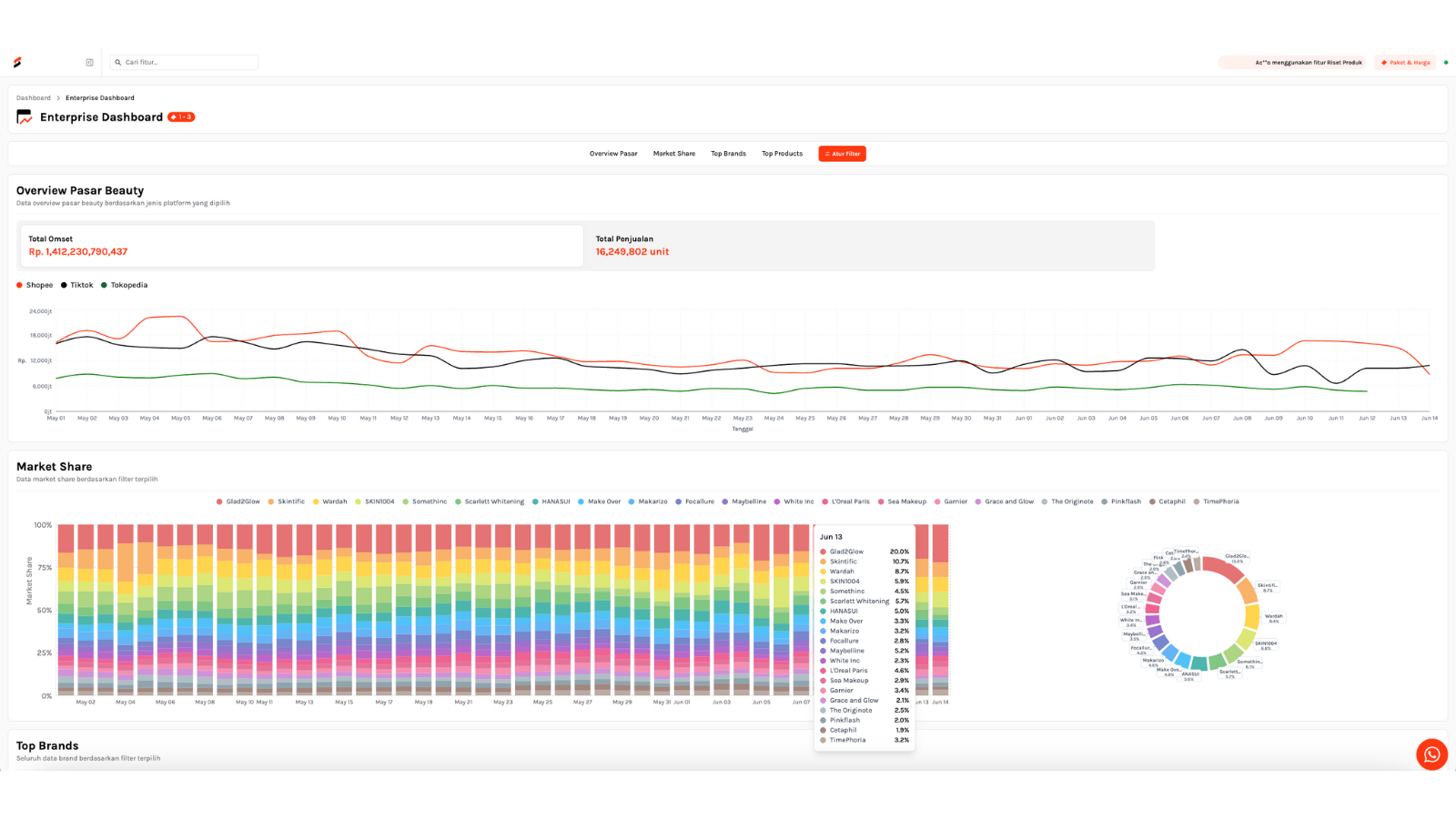Screen dimensions: 1456x820
Task: Click the Overview Pasar Beauty heading
Action: 80,190
